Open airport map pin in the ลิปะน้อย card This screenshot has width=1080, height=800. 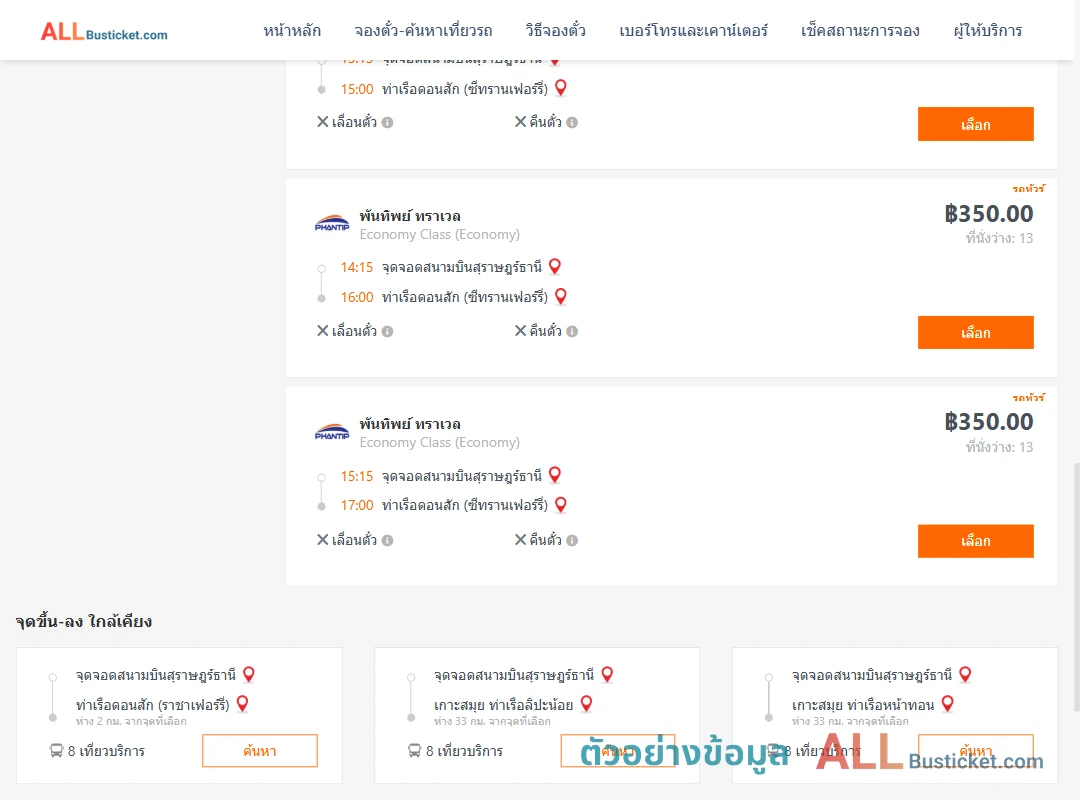click(607, 674)
